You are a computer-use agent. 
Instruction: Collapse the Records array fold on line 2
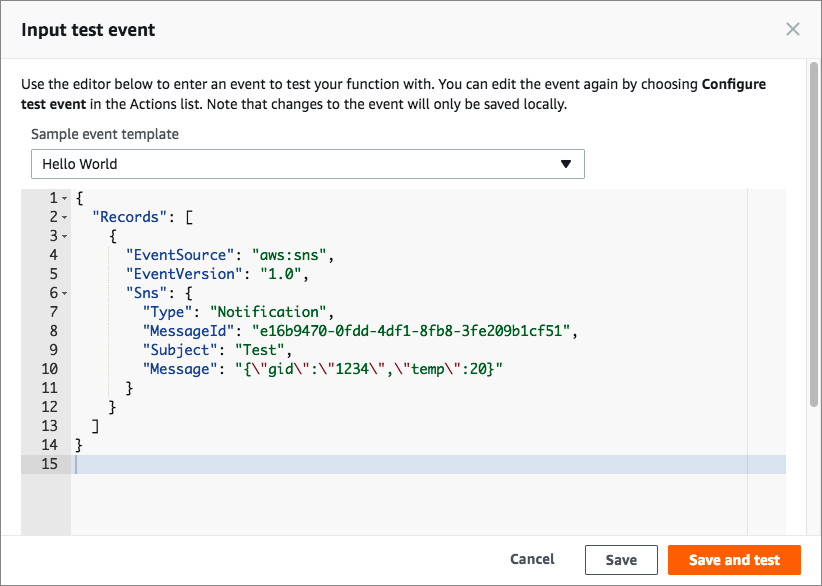pyautogui.click(x=65, y=217)
